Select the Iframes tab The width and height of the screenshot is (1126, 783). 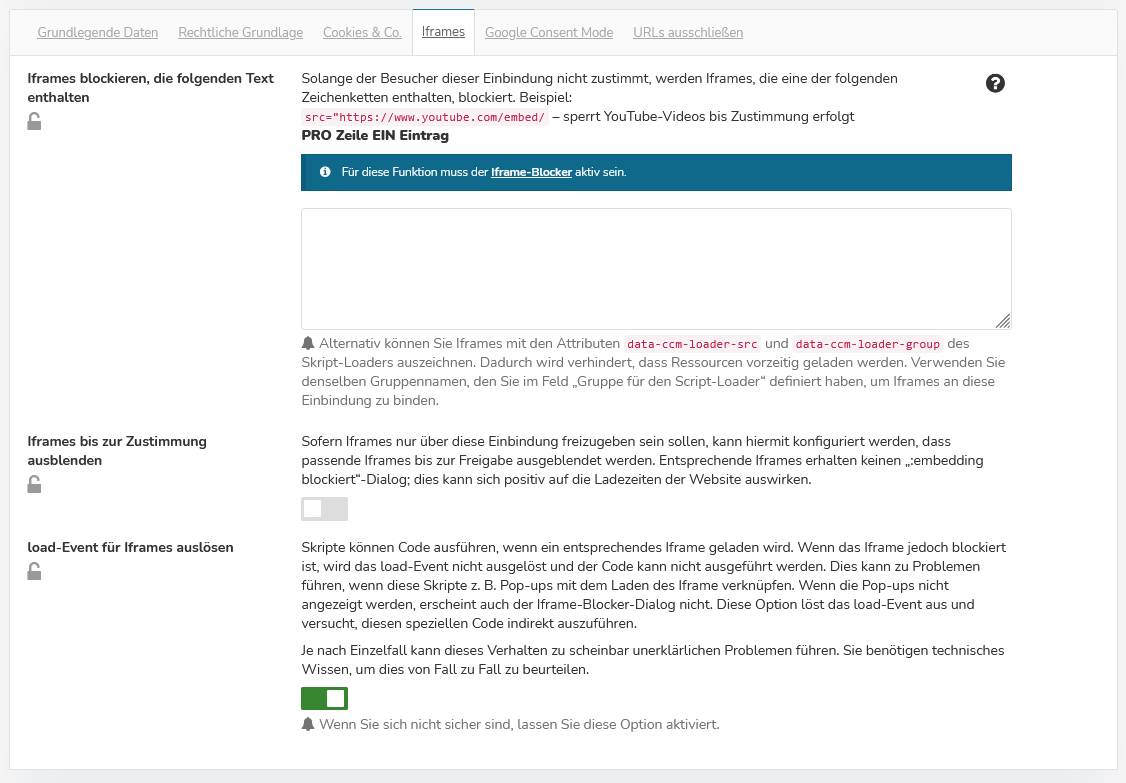[x=443, y=32]
